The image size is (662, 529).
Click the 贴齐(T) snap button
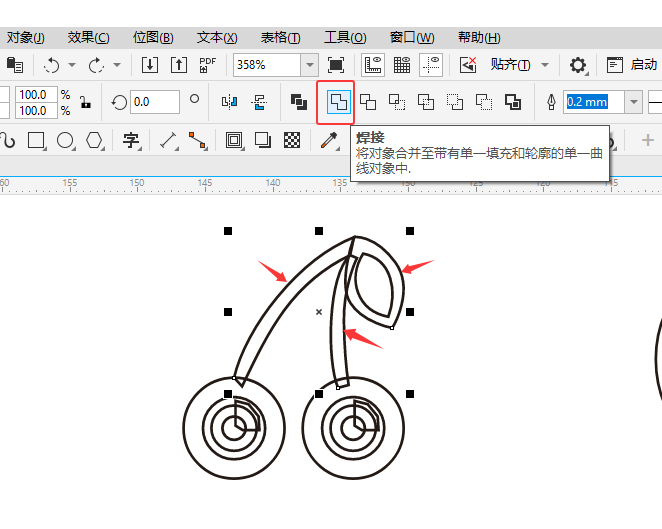(x=510, y=65)
